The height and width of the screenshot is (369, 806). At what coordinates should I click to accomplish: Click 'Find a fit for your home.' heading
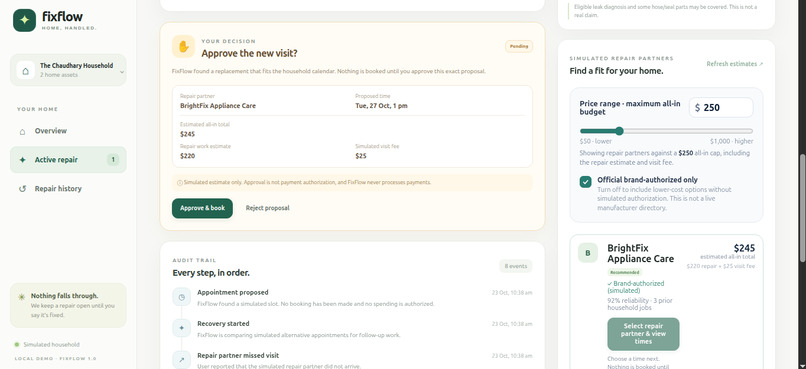click(x=616, y=71)
